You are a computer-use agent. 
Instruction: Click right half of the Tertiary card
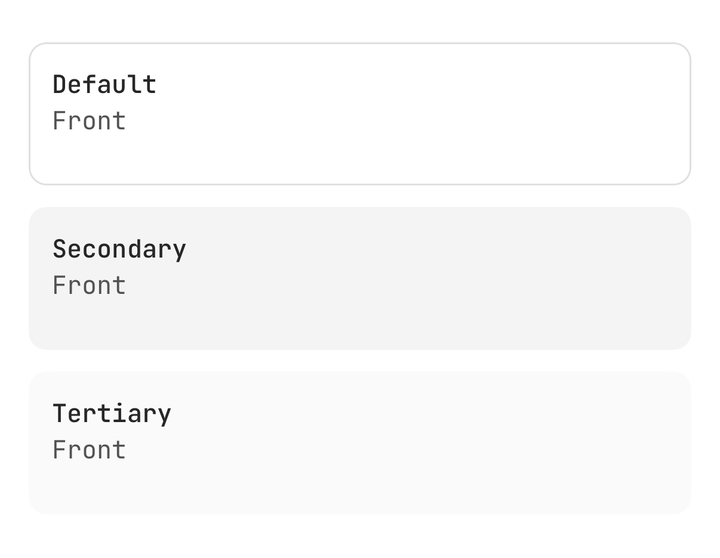click(525, 443)
